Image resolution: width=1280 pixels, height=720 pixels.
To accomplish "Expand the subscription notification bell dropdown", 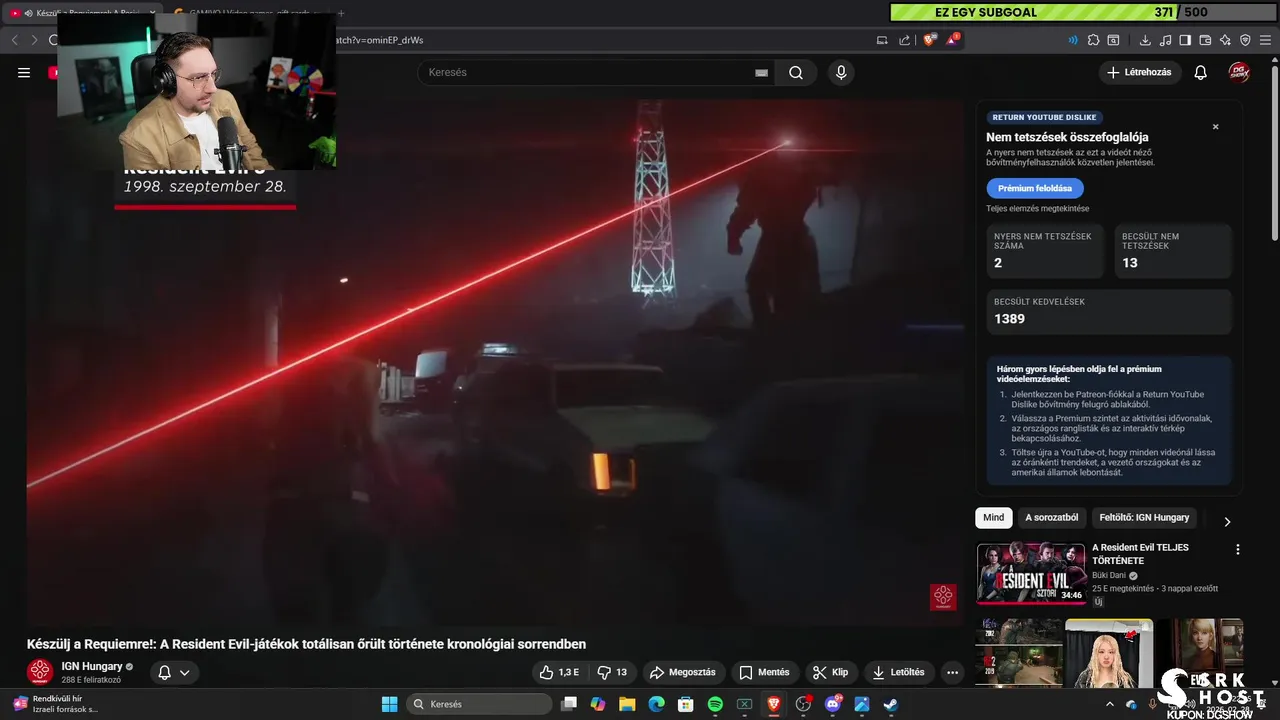I will (174, 672).
